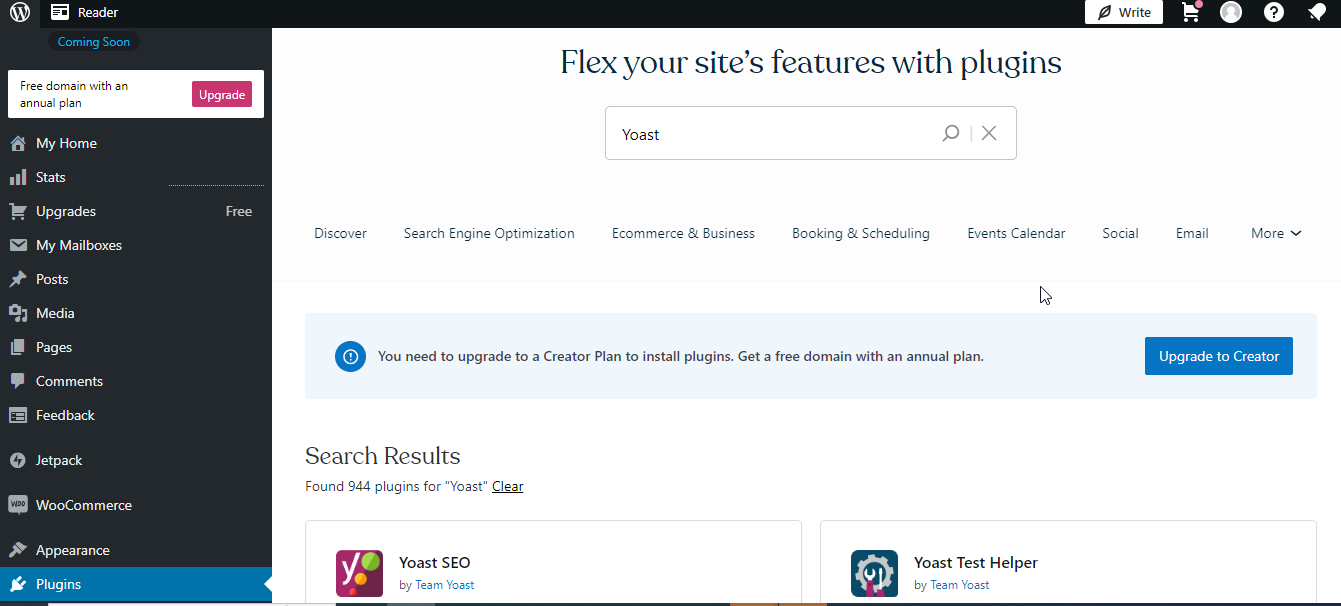The height and width of the screenshot is (606, 1341).
Task: Open the Reader from the top bar
Action: (x=85, y=13)
